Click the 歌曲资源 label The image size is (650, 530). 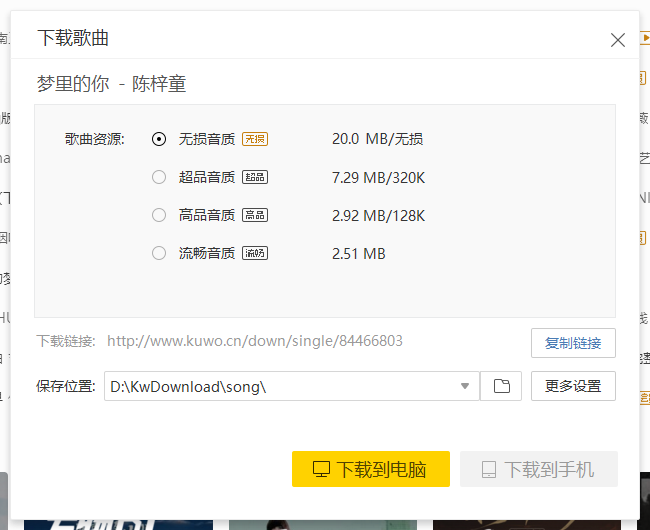click(95, 139)
